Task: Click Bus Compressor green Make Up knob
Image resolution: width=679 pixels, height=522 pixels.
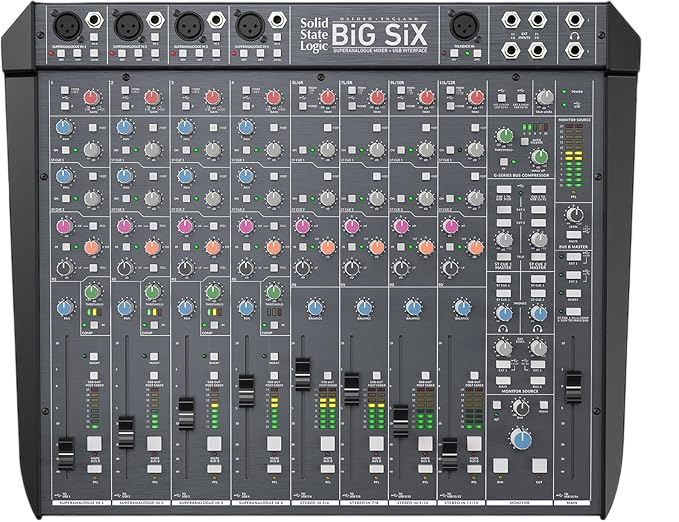Action: (x=539, y=157)
